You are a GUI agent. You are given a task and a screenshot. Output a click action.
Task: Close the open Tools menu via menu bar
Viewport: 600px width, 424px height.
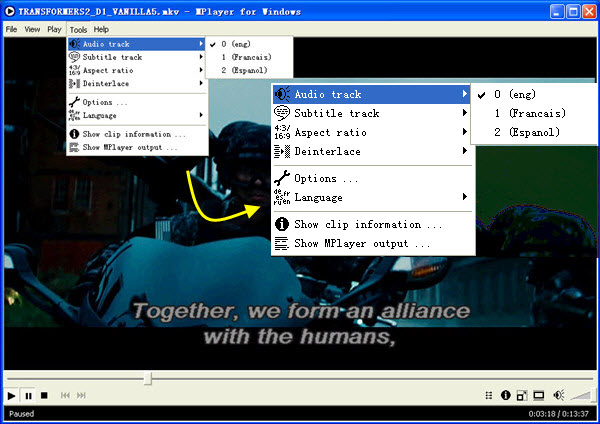coord(78,29)
